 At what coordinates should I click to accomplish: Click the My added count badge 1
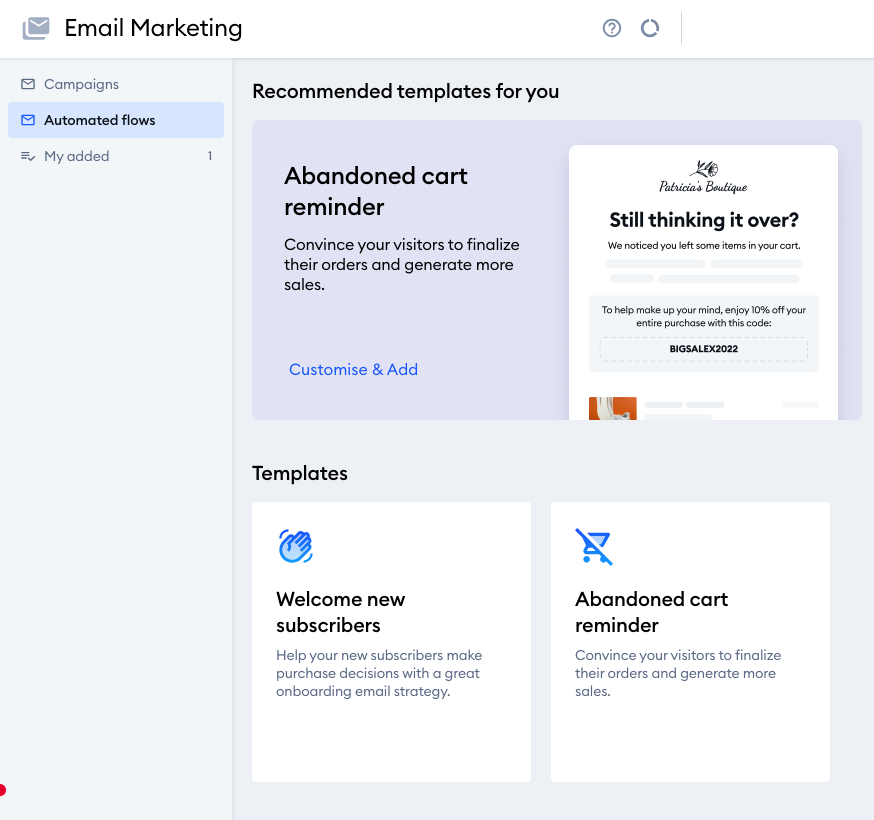tap(210, 156)
